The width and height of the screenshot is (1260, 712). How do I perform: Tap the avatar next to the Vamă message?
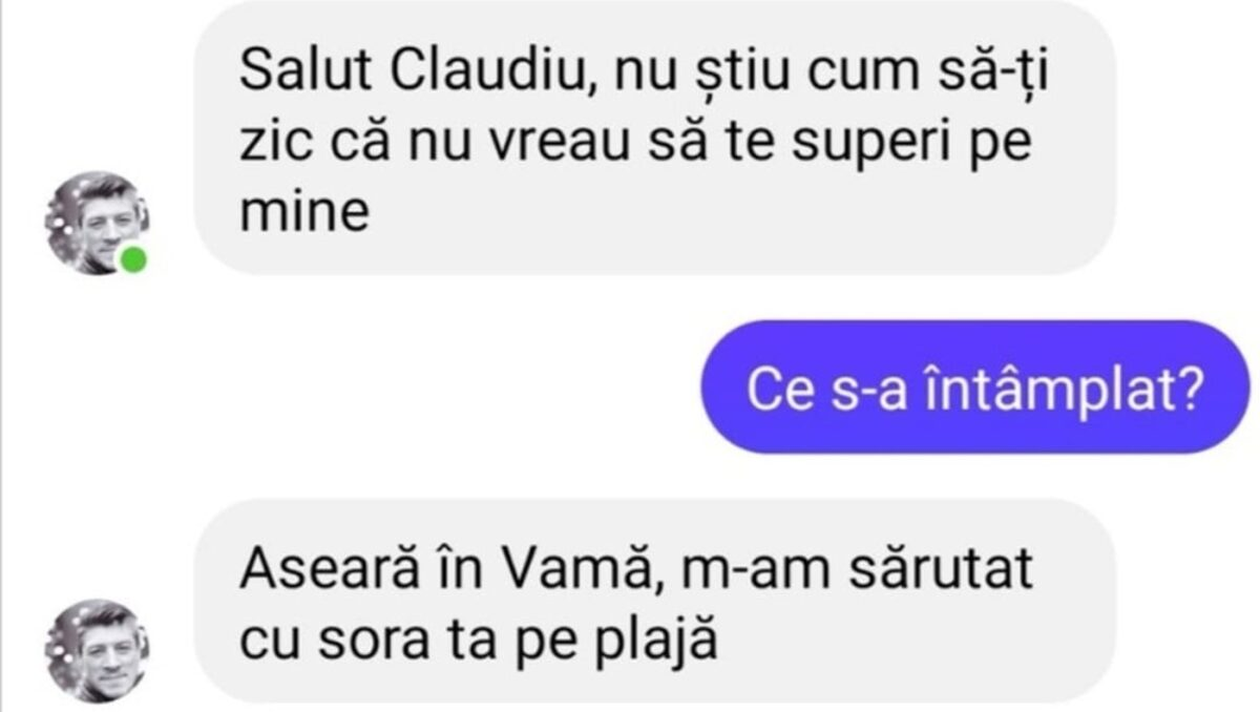[96, 651]
